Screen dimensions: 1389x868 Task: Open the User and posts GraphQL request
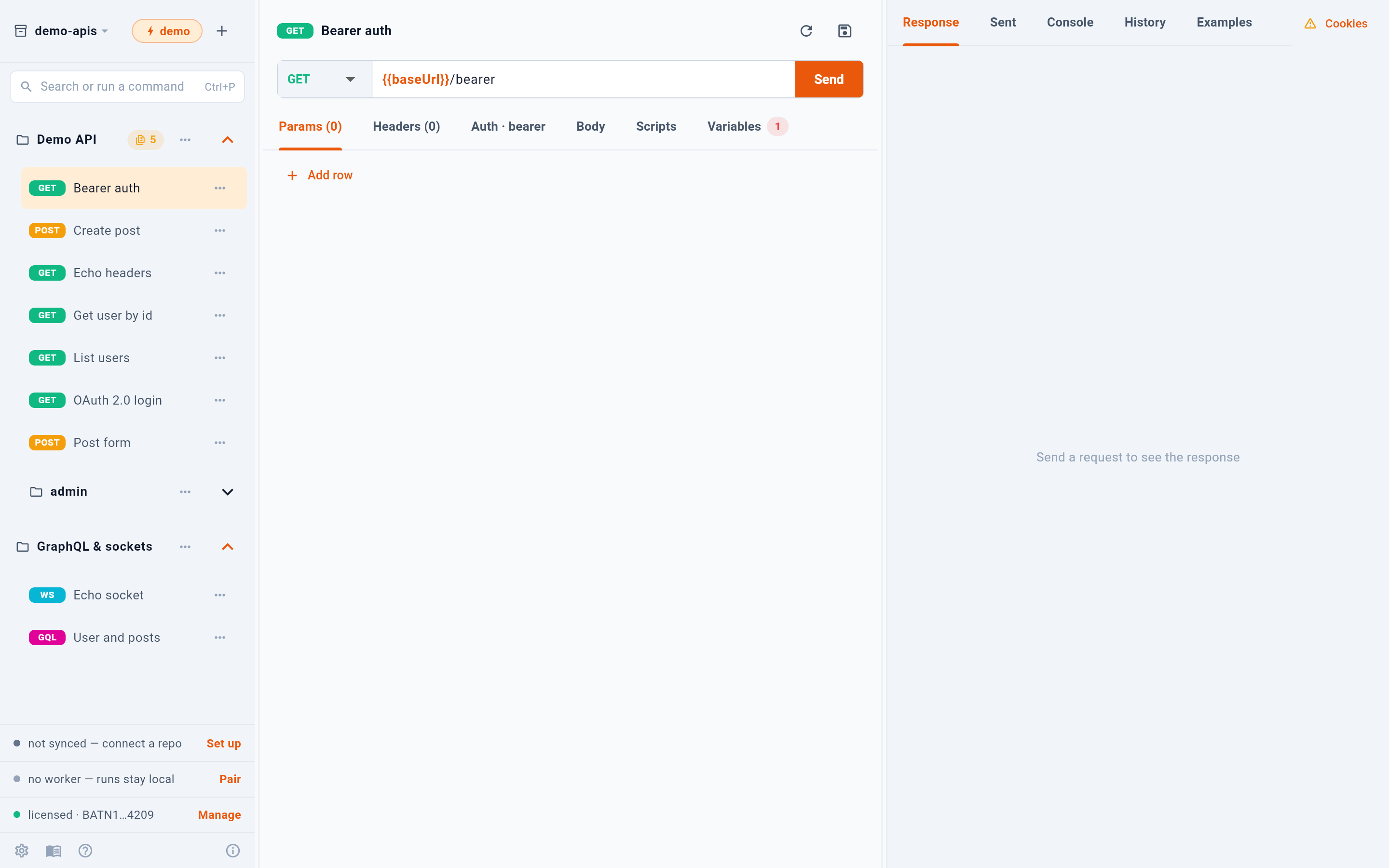pyautogui.click(x=134, y=638)
